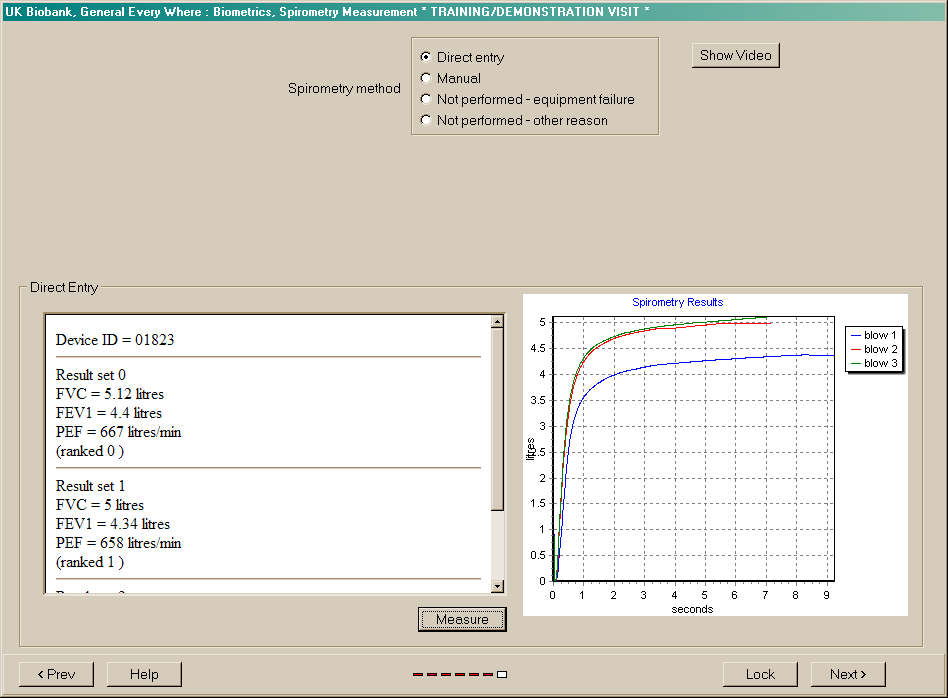Viewport: 948px width, 698px height.
Task: Select the Result set 0 heading text
Action: 91,375
